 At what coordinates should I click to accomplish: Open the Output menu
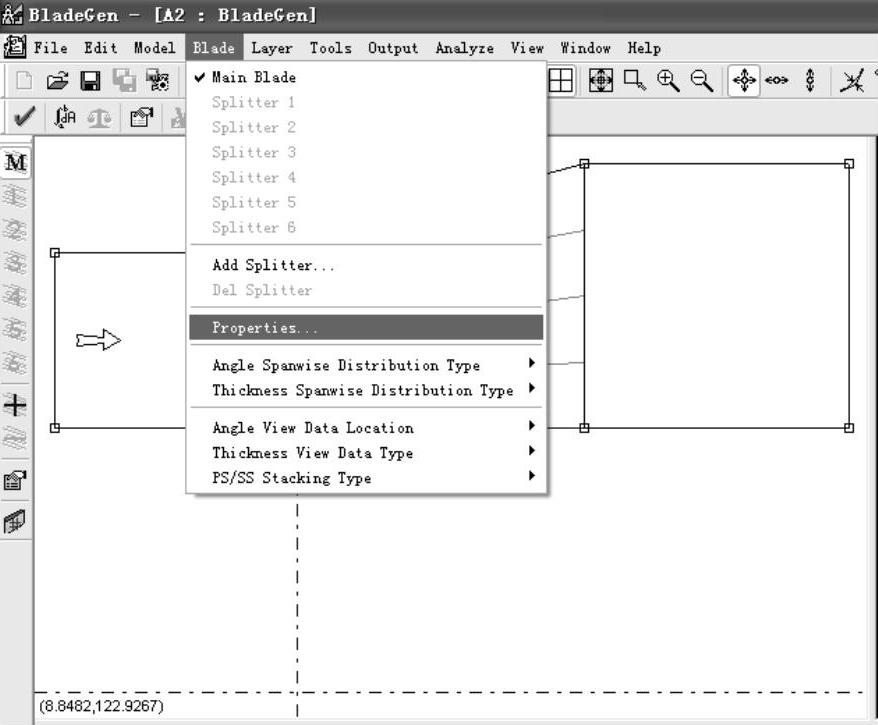[393, 48]
